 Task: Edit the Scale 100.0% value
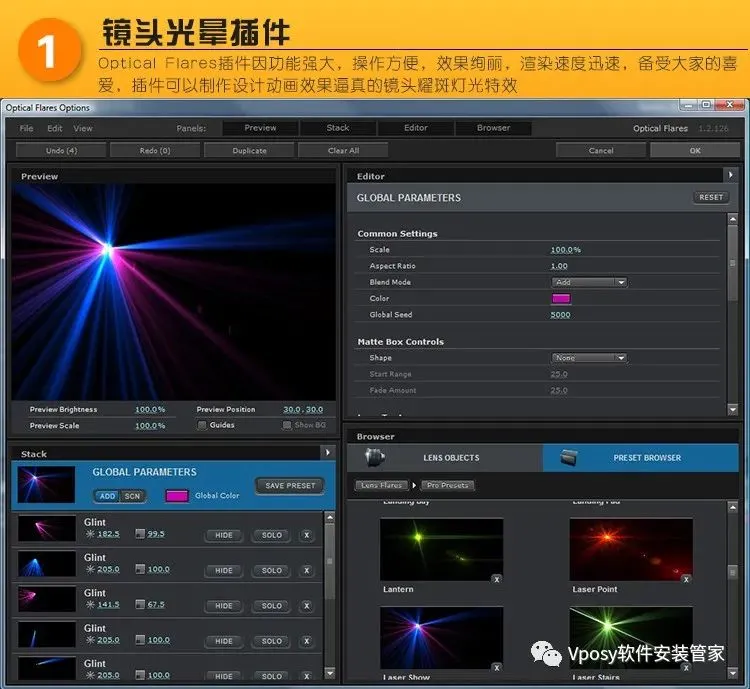click(x=565, y=250)
